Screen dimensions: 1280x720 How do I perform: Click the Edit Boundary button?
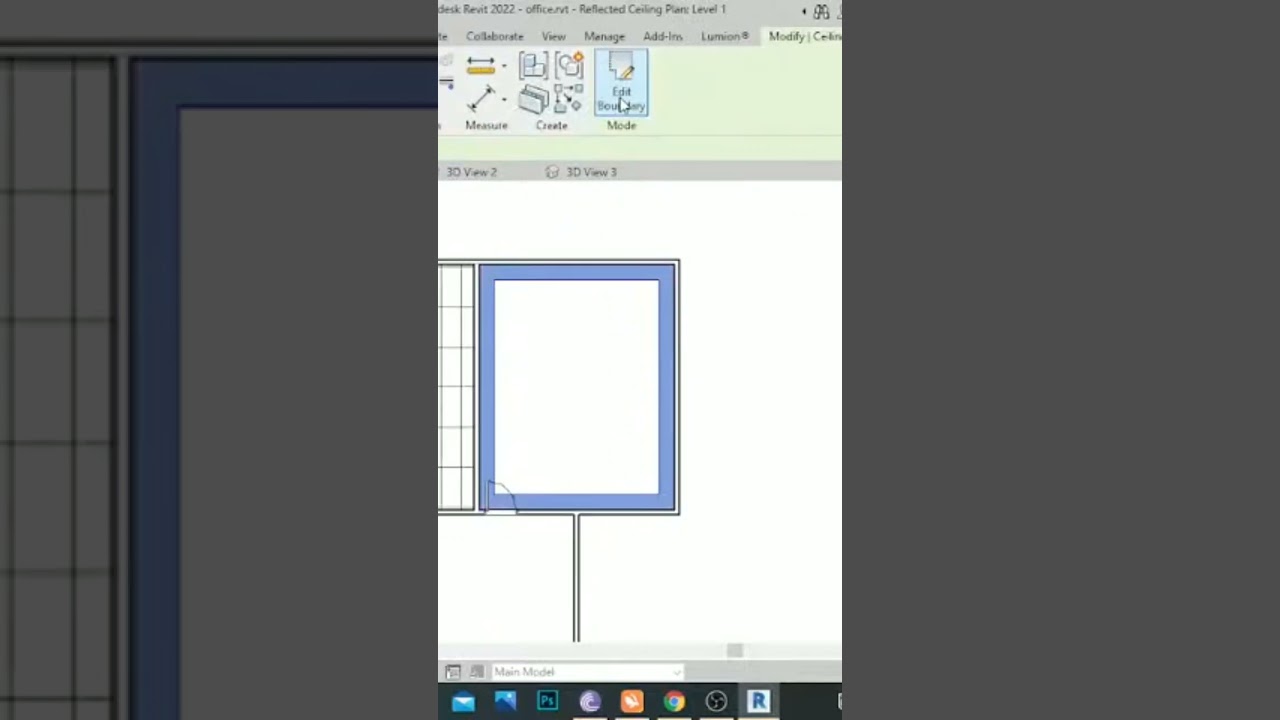621,83
